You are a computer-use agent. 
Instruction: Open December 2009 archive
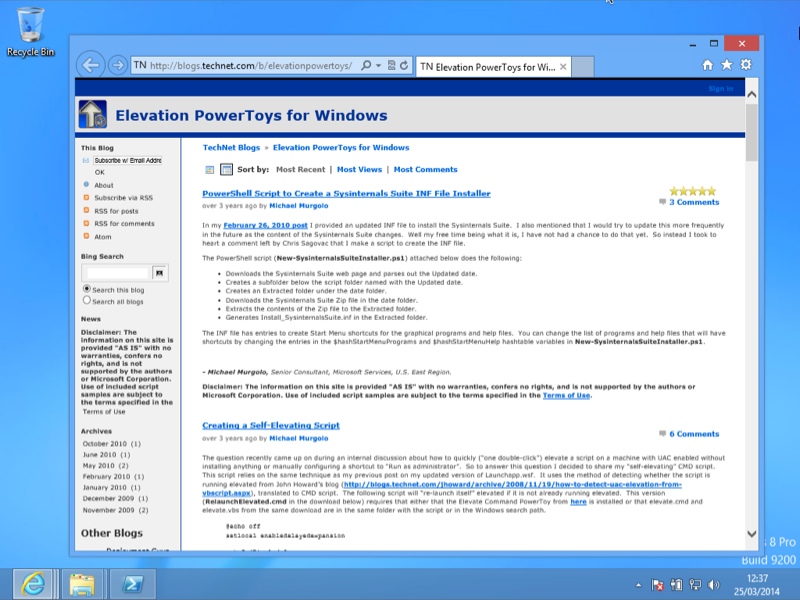pos(115,498)
